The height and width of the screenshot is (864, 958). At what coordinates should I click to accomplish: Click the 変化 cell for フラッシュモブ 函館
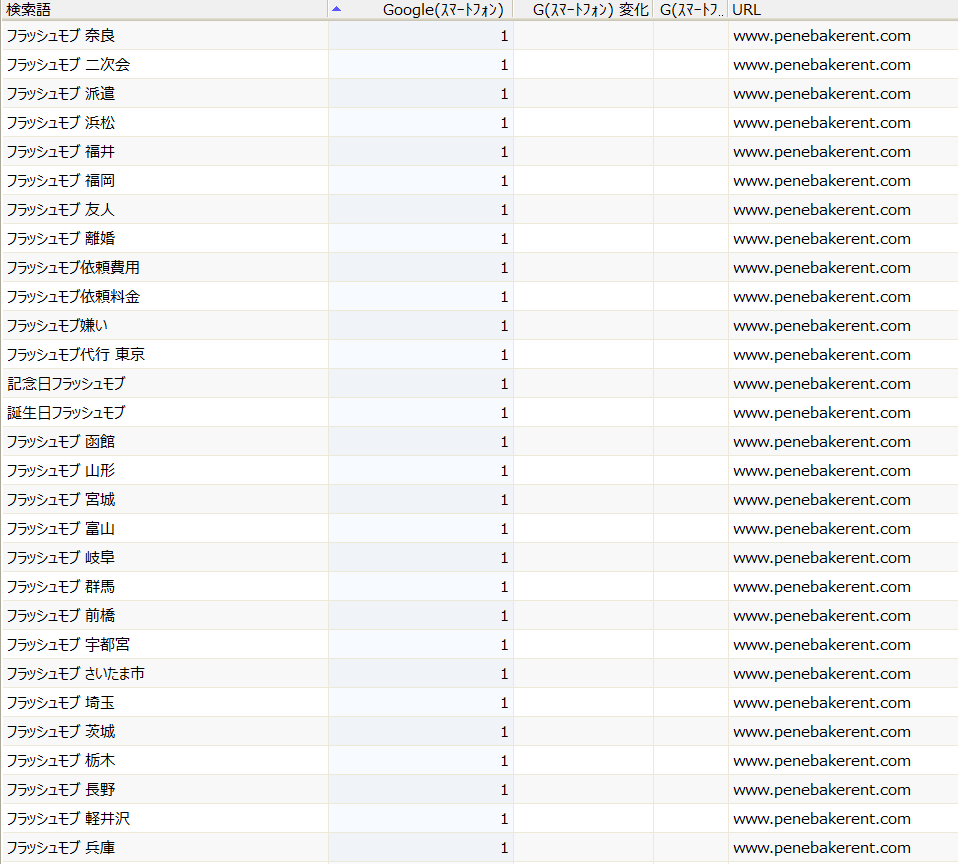tap(583, 442)
